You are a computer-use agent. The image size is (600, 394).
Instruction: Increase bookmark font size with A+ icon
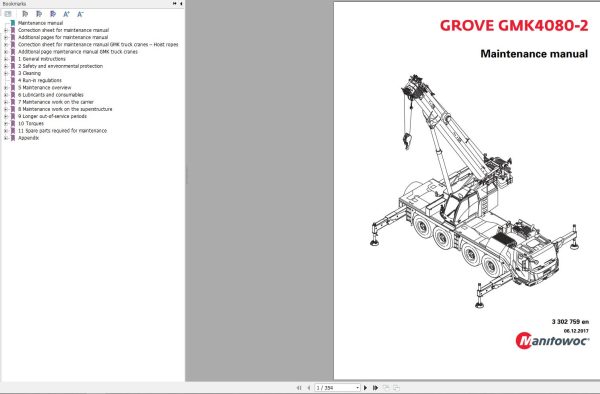point(67,14)
